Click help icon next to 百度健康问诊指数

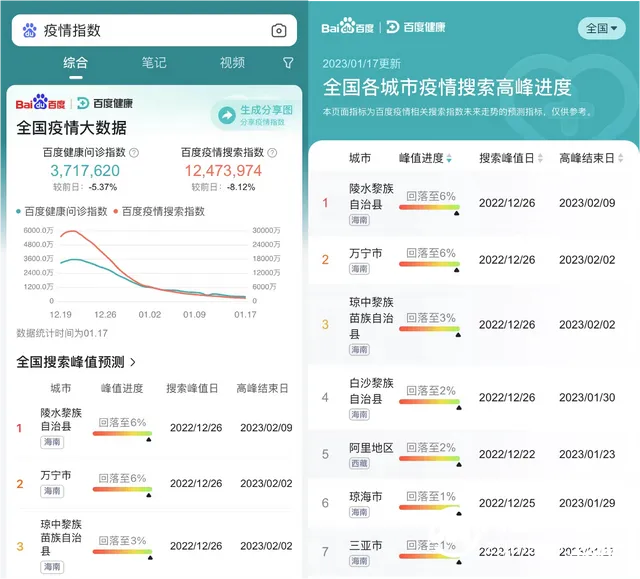click(x=134, y=153)
